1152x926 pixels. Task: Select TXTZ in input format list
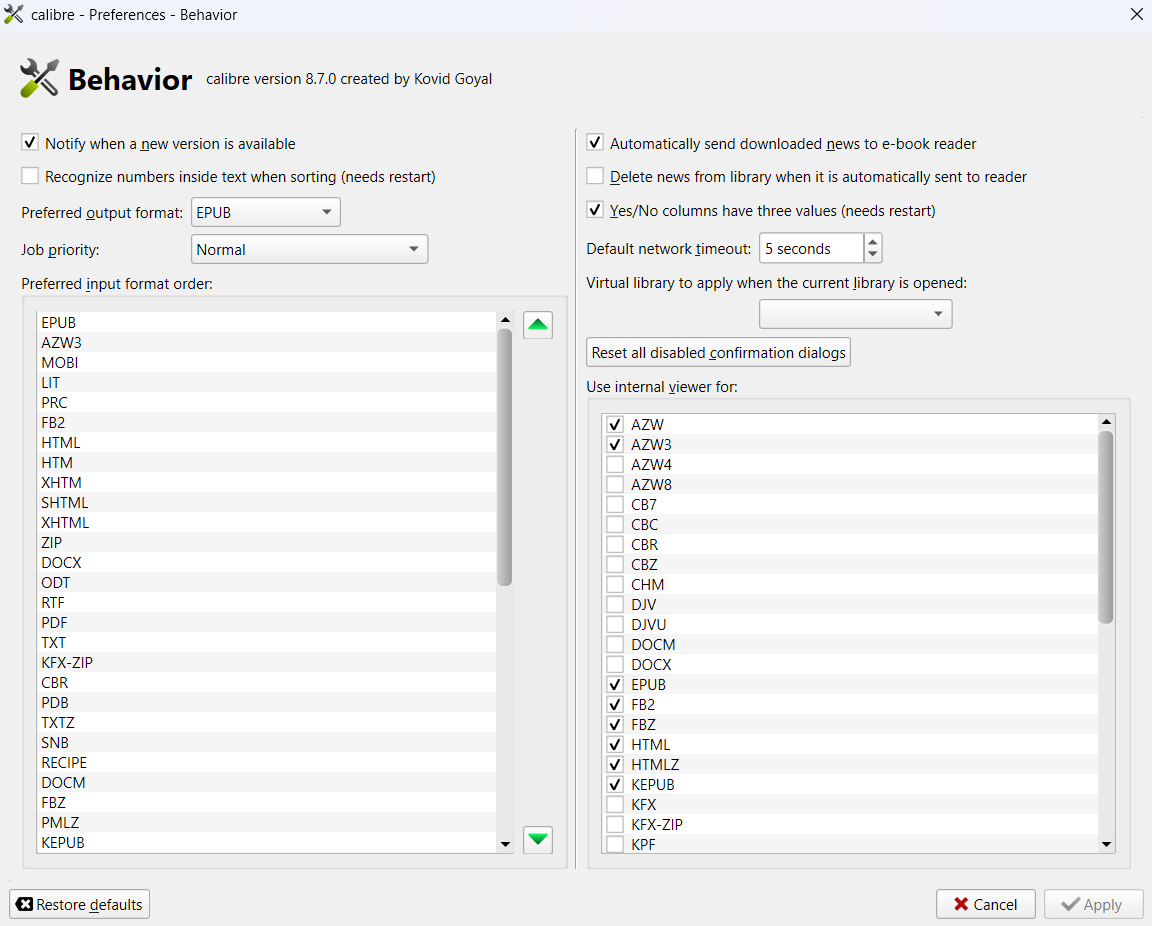coord(267,722)
